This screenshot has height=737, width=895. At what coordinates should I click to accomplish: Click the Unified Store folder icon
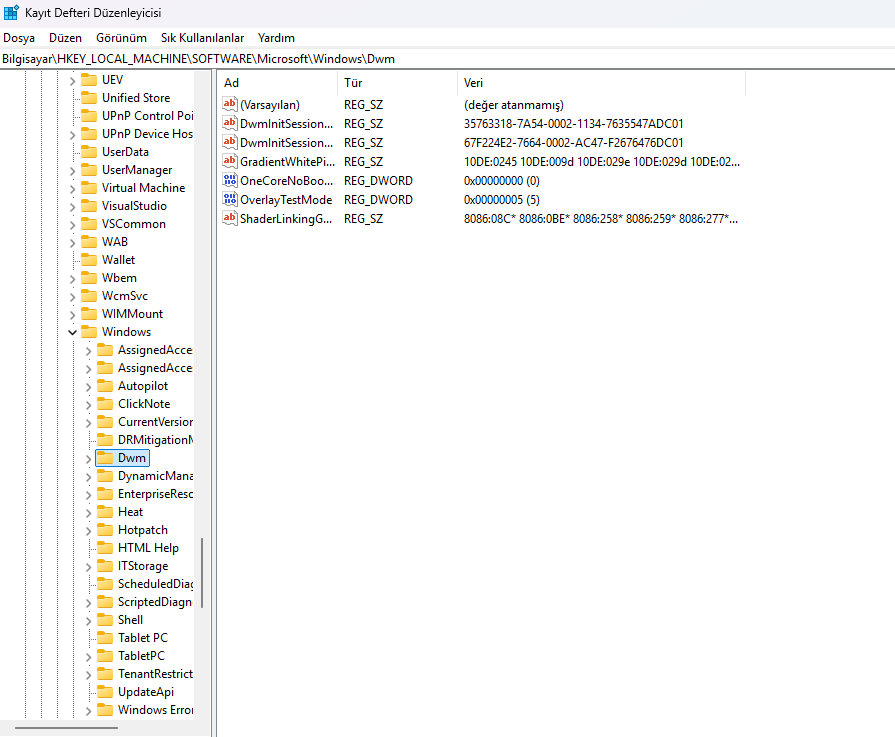[x=88, y=98]
